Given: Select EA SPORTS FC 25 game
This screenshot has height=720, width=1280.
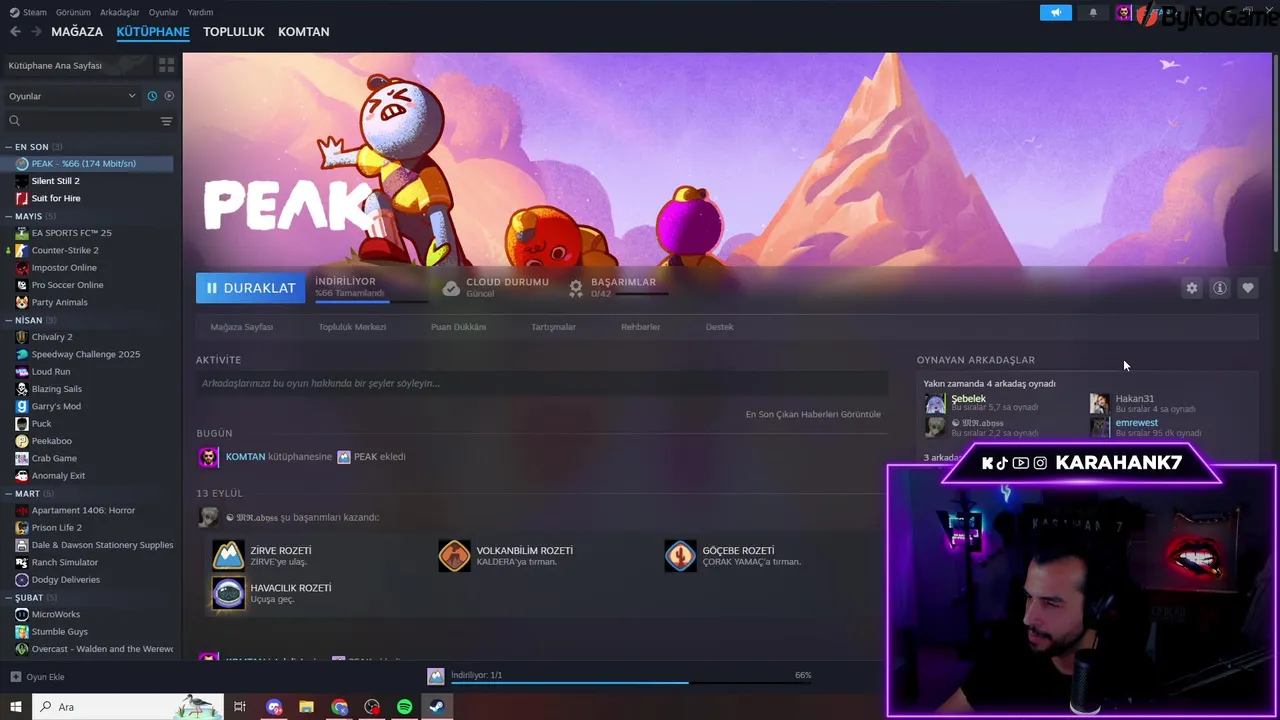Looking at the screenshot, I should point(71,233).
